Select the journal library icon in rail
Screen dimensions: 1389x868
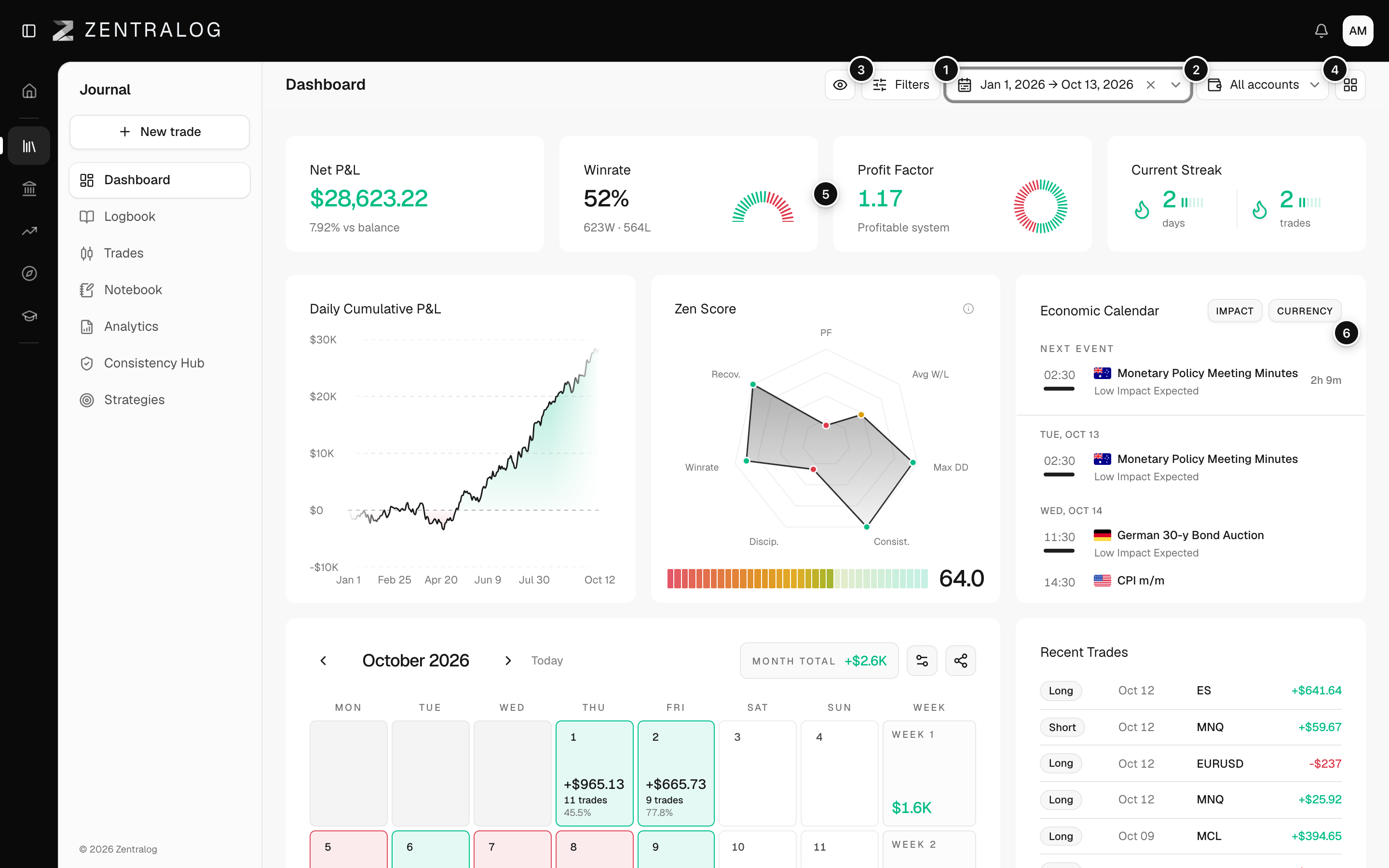29,146
